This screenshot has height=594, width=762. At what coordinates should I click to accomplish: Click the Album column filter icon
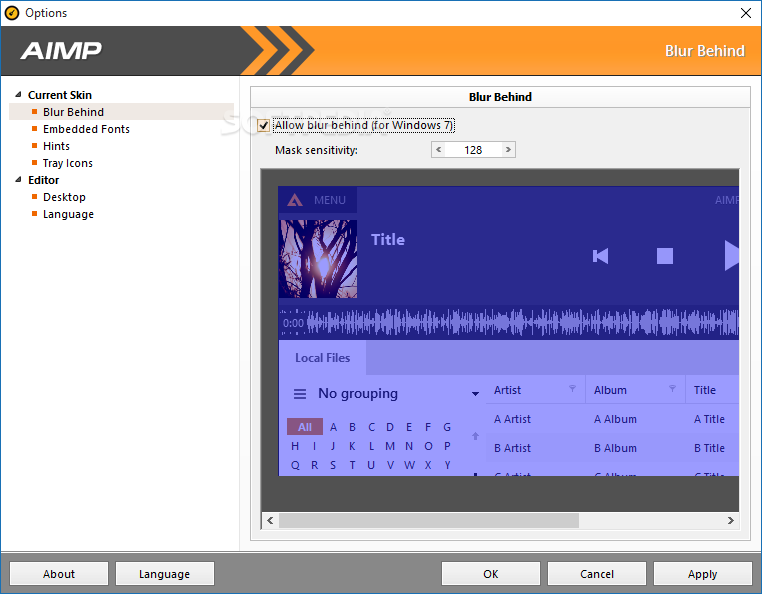[x=673, y=388]
